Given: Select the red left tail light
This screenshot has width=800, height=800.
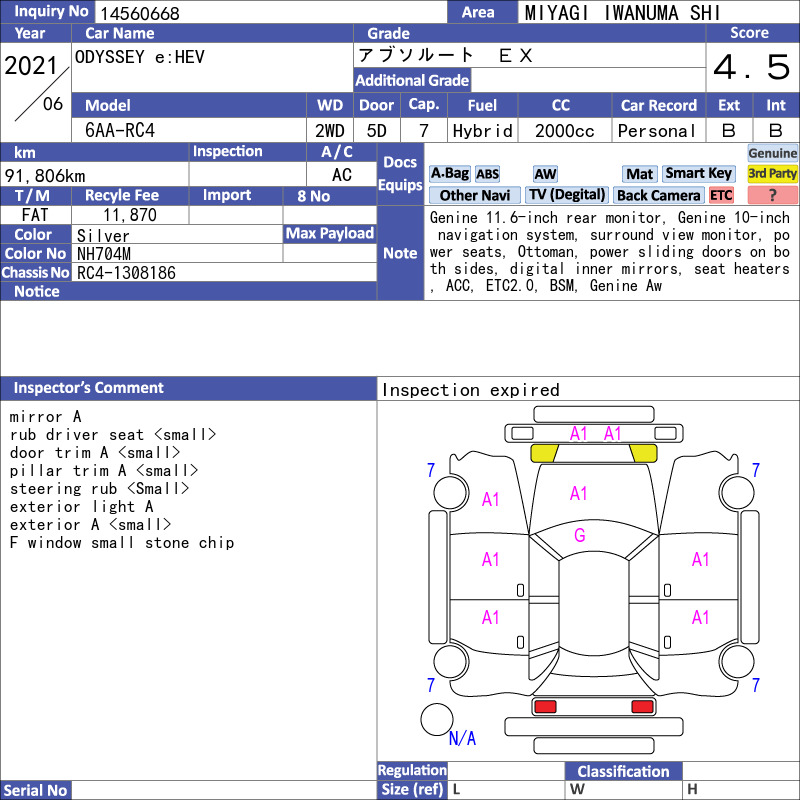Looking at the screenshot, I should point(545,707).
